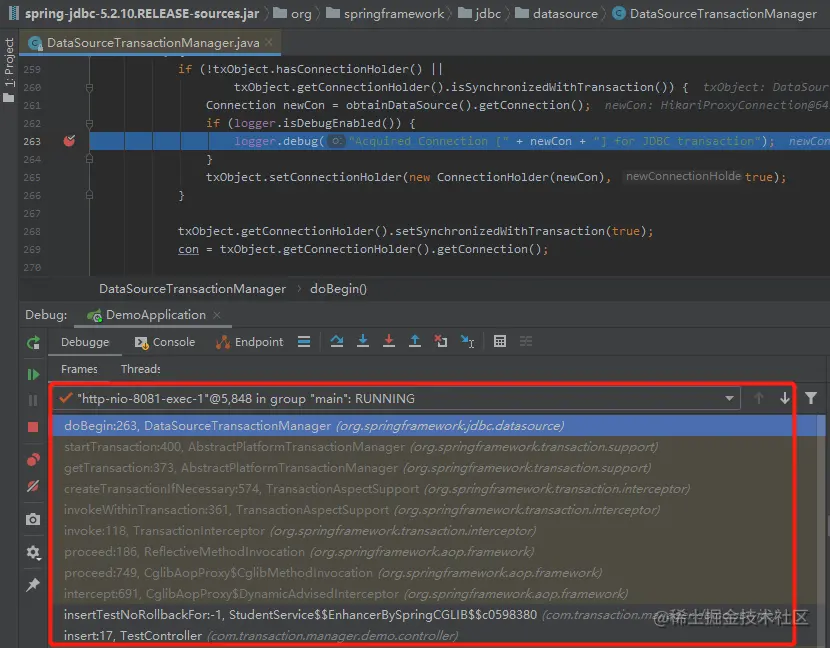The width and height of the screenshot is (830, 648).
Task: Click springframework folder breadcrumb
Action: (x=385, y=14)
